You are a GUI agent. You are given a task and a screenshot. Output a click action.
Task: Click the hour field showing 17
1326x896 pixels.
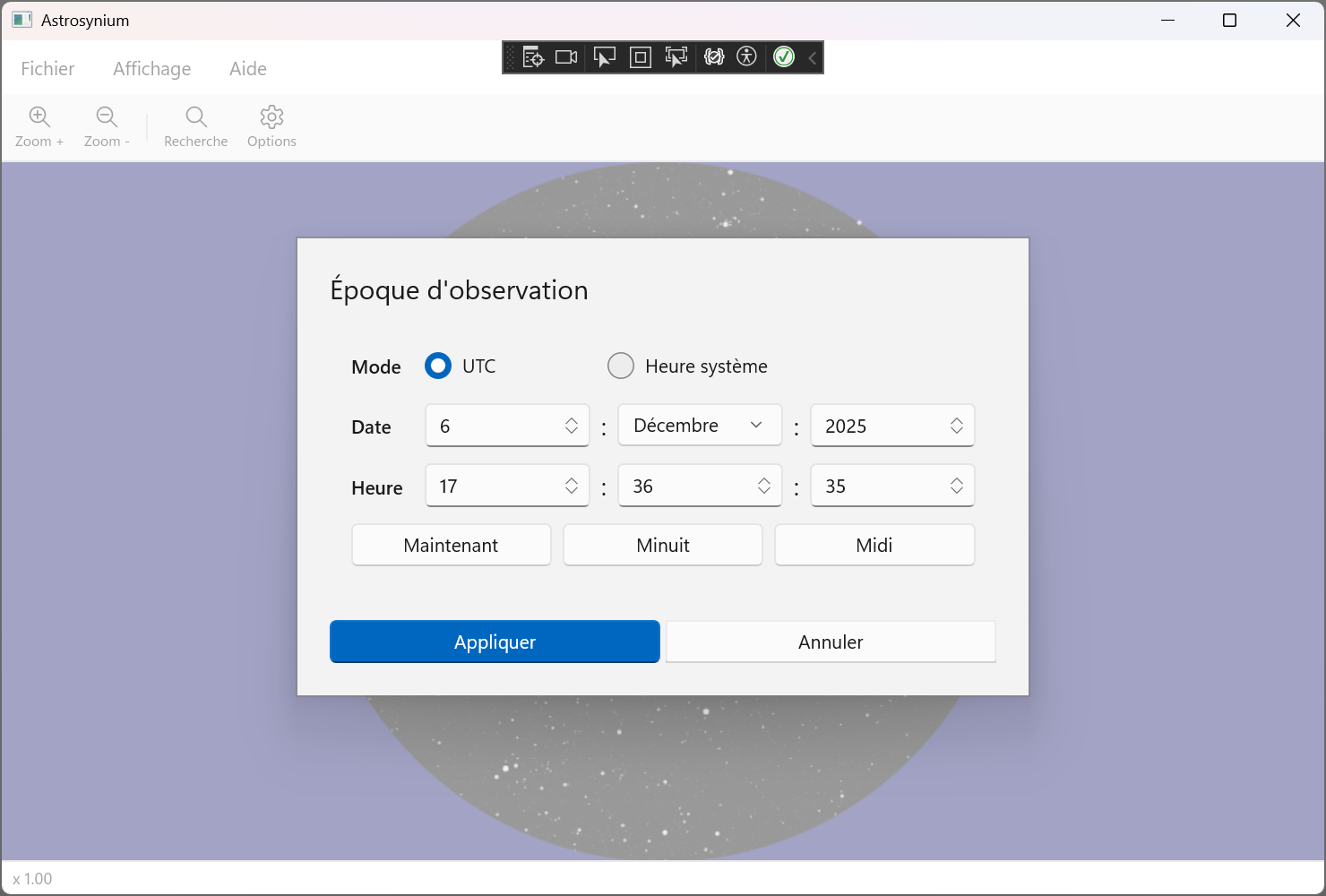point(493,486)
